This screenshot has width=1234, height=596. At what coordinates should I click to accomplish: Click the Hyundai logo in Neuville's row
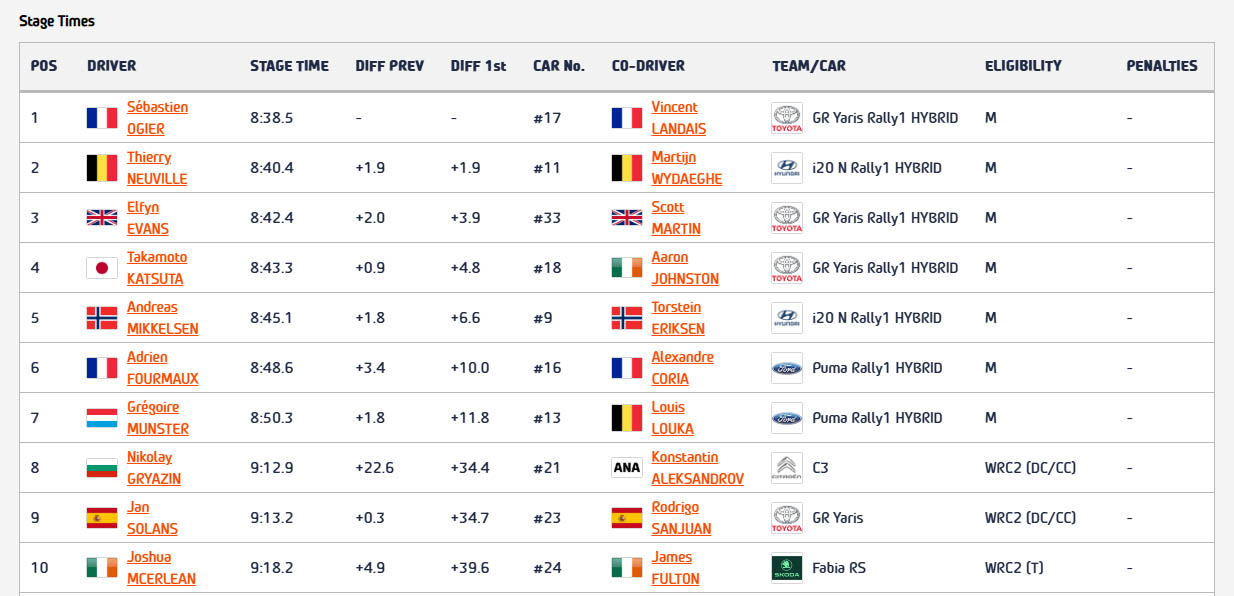tap(786, 168)
